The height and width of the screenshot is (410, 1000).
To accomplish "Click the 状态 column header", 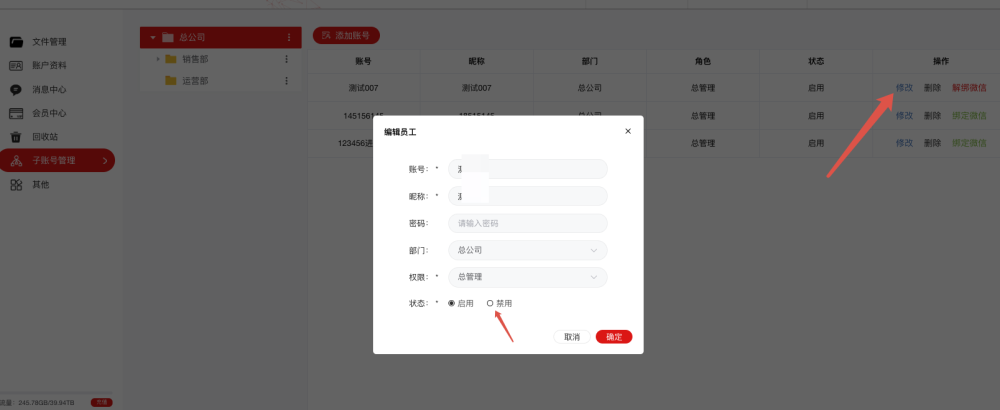I will coord(816,62).
